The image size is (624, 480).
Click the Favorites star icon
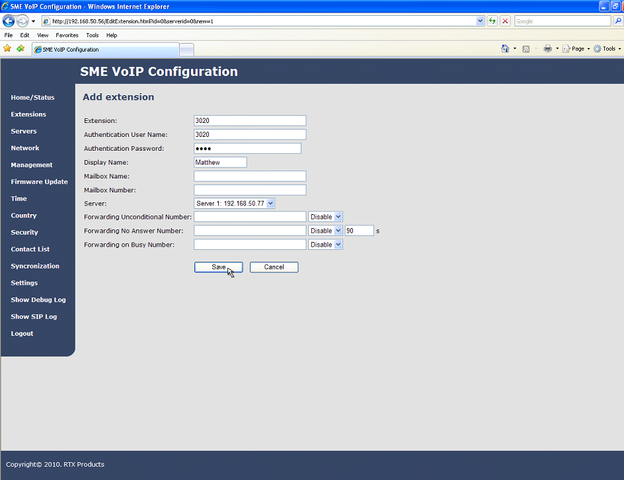pos(7,48)
